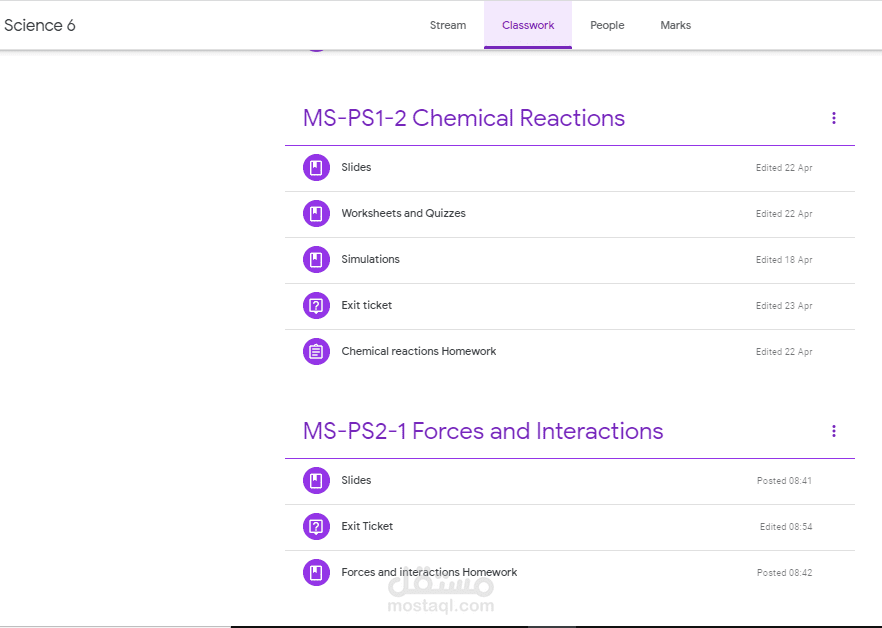Image resolution: width=882 pixels, height=628 pixels.
Task: Click the Science 6 class name
Action: [40, 25]
